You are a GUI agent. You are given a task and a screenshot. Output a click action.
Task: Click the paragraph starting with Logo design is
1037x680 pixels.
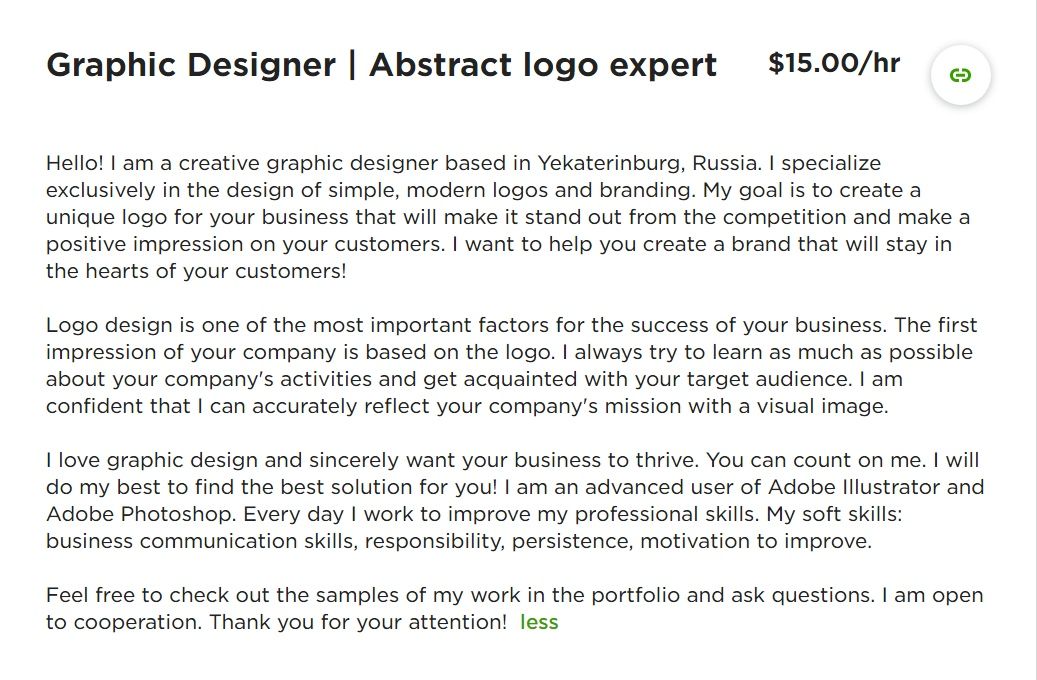coord(511,366)
